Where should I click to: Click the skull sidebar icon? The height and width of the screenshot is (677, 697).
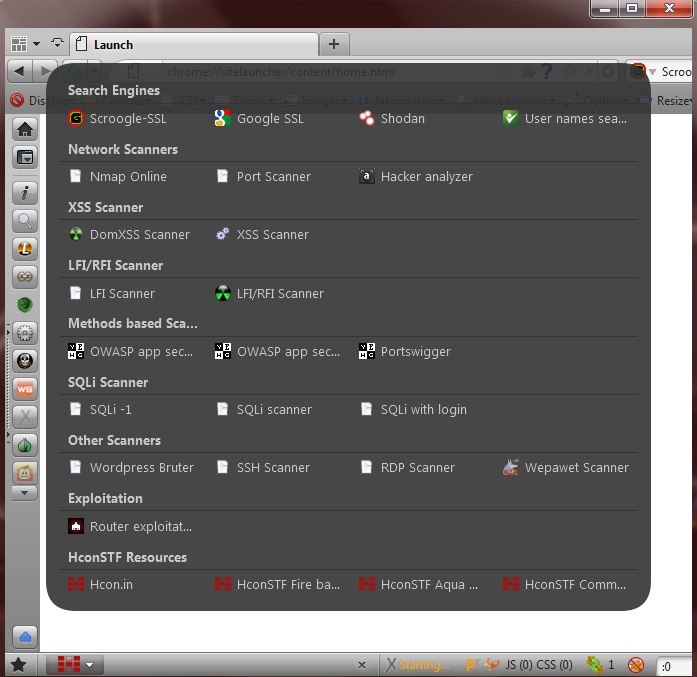(x=25, y=361)
